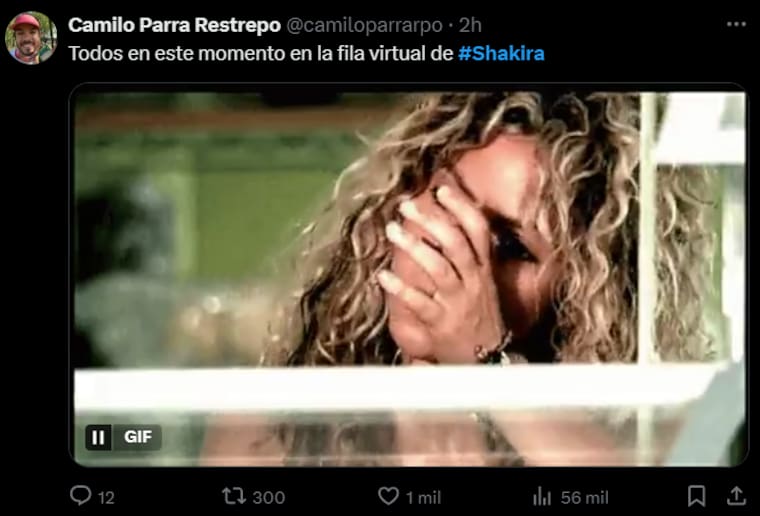Pause the playing GIF
This screenshot has width=760, height=516.
(98, 438)
